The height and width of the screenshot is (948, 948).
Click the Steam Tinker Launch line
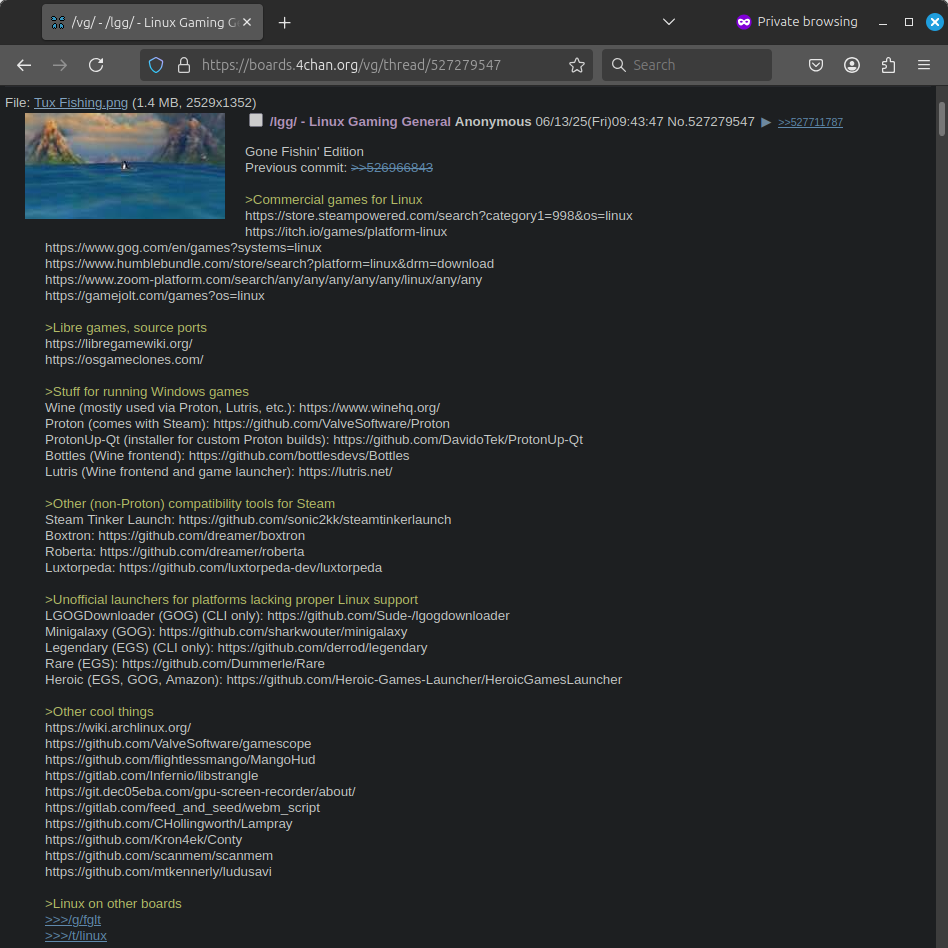248,520
